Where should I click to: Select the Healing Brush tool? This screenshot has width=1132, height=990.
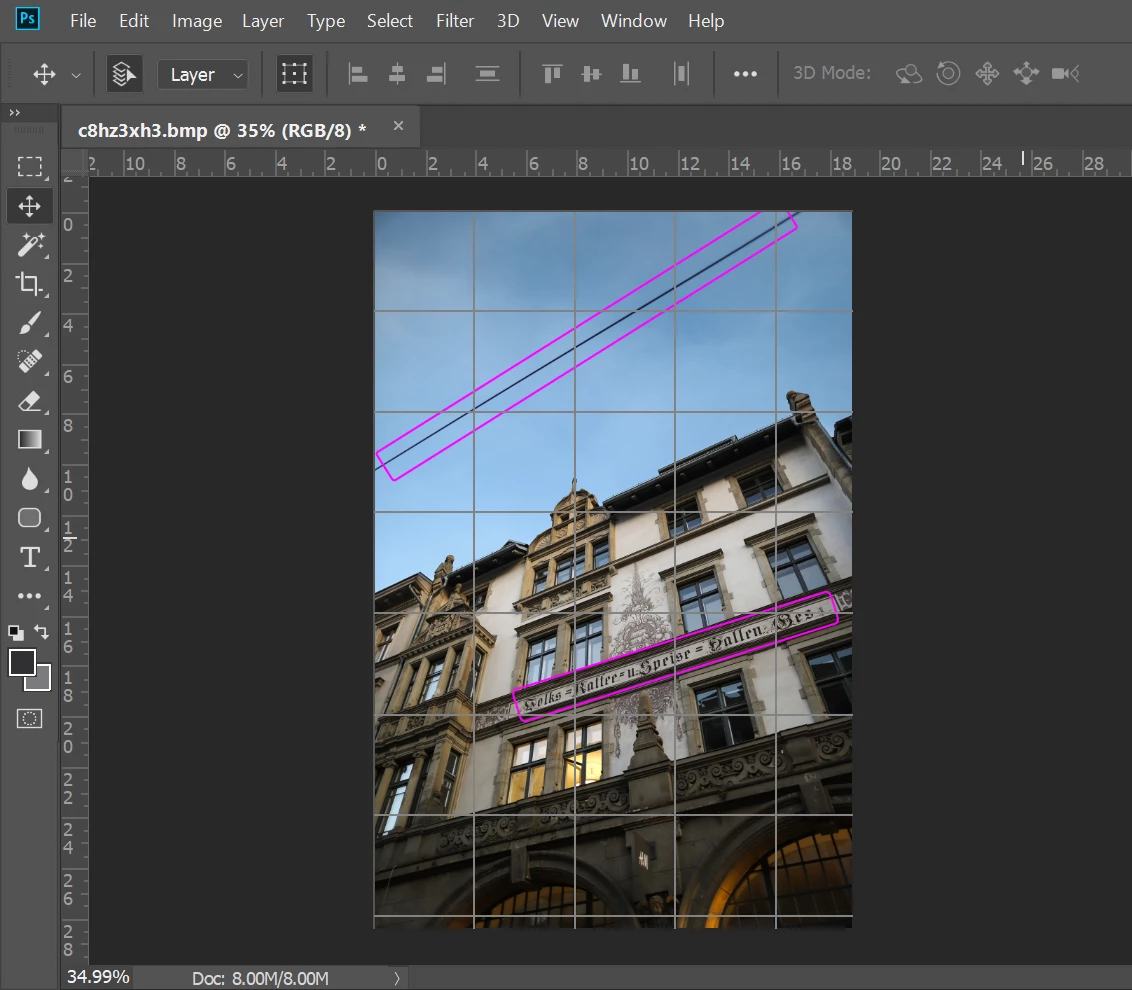30,361
